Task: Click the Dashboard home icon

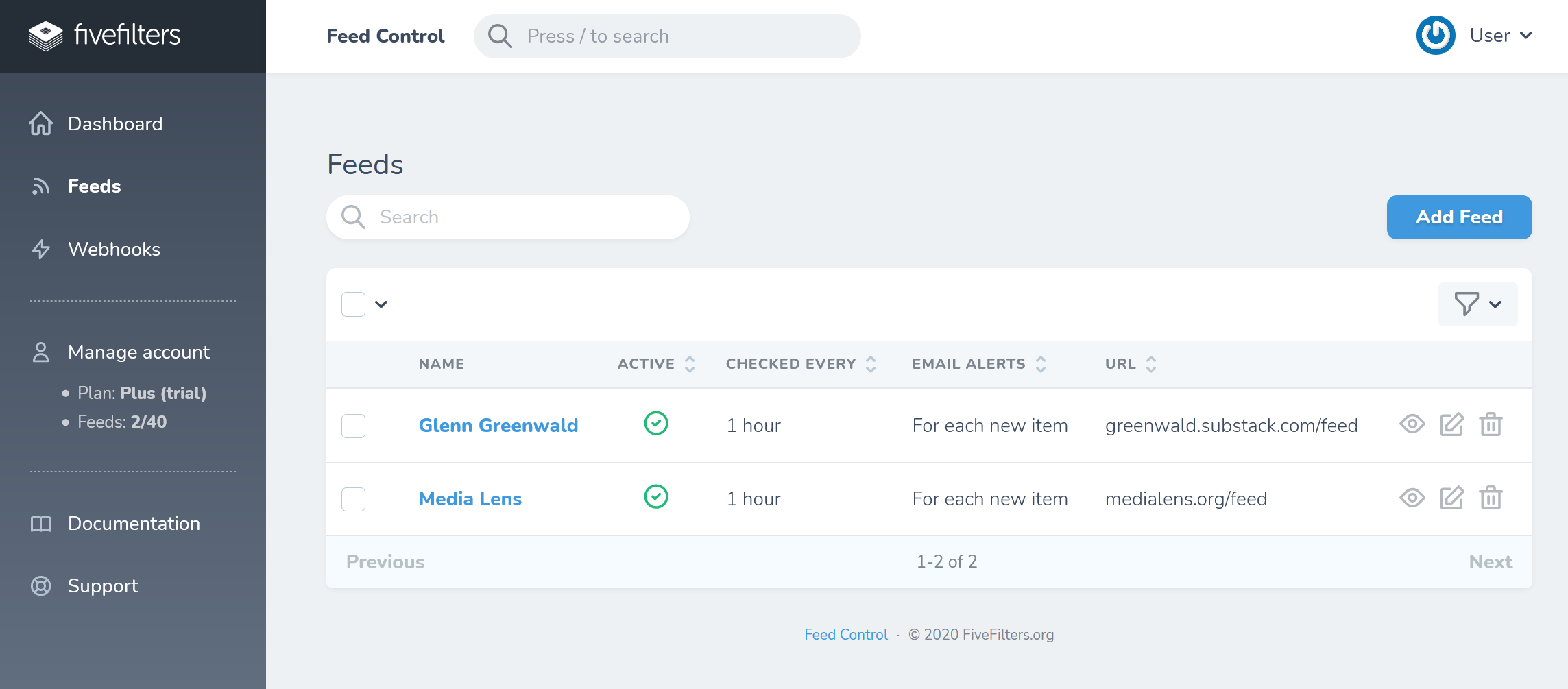Action: (41, 124)
